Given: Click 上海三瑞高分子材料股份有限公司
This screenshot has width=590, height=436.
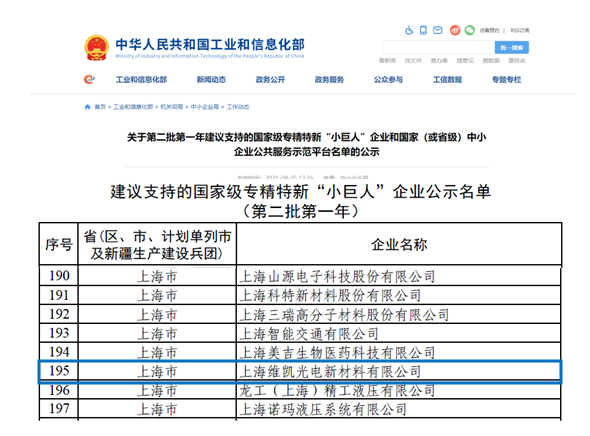Looking at the screenshot, I should pyautogui.click(x=344, y=315).
